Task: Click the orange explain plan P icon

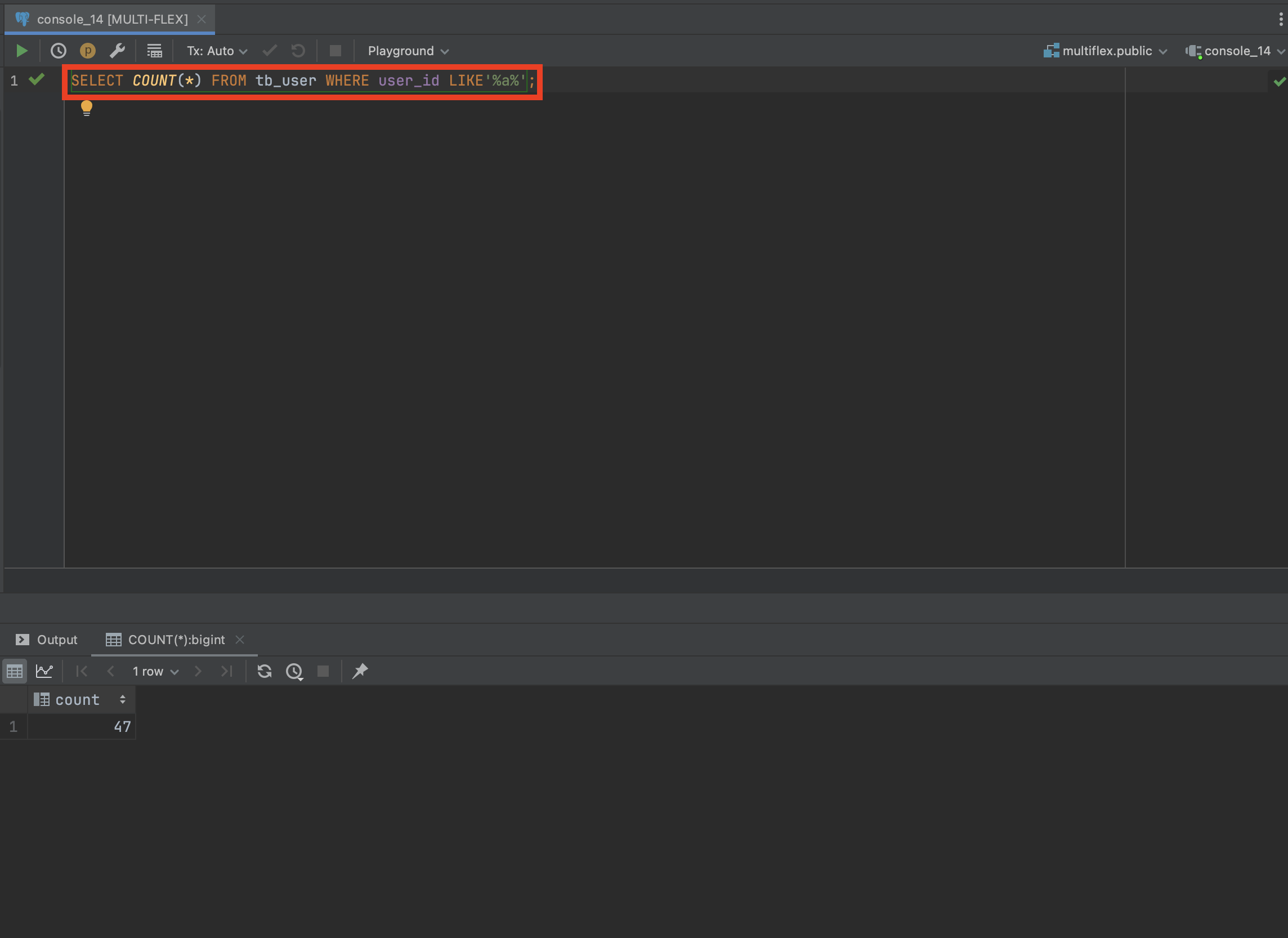Action: click(87, 51)
